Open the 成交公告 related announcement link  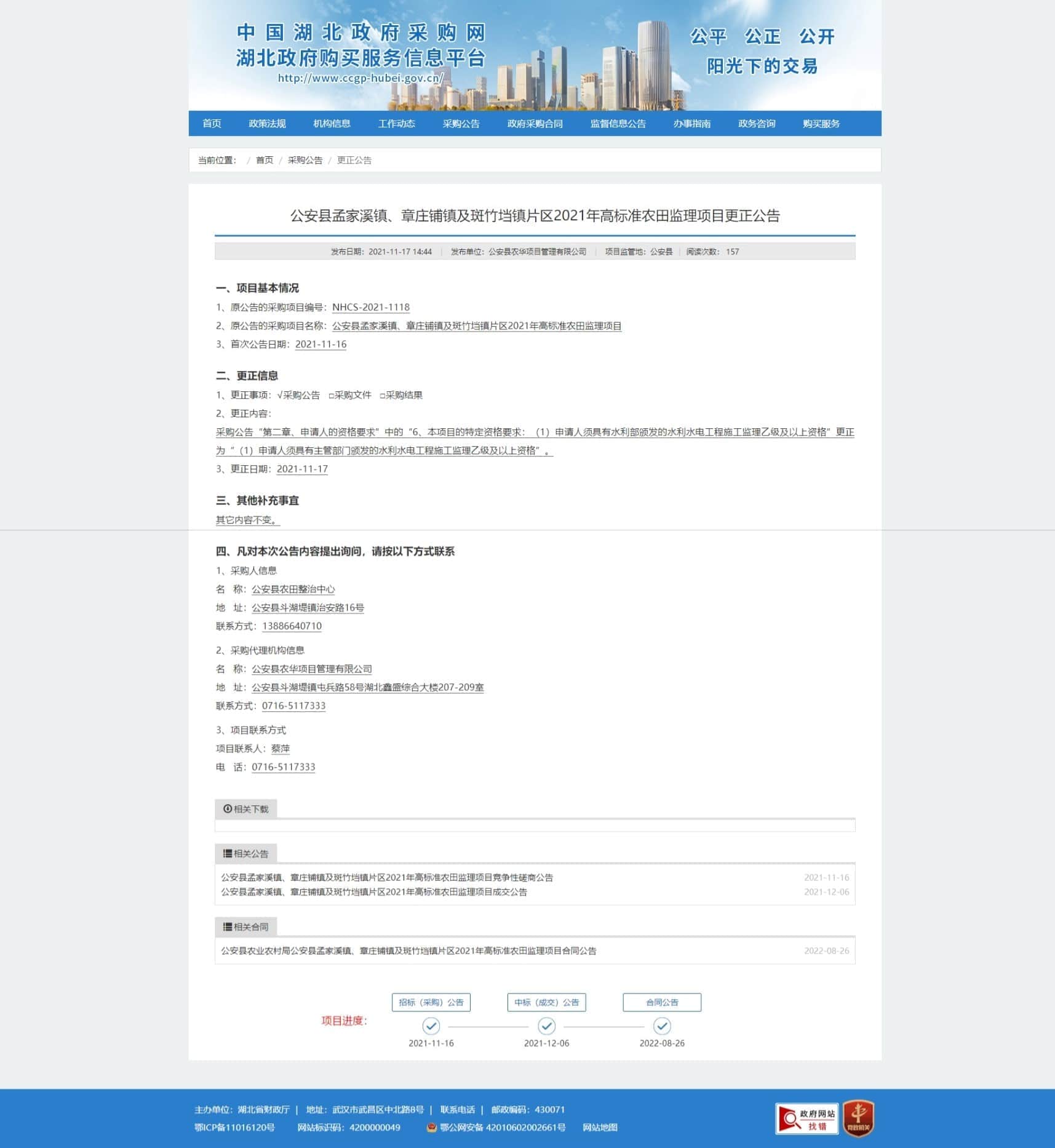tap(374, 891)
